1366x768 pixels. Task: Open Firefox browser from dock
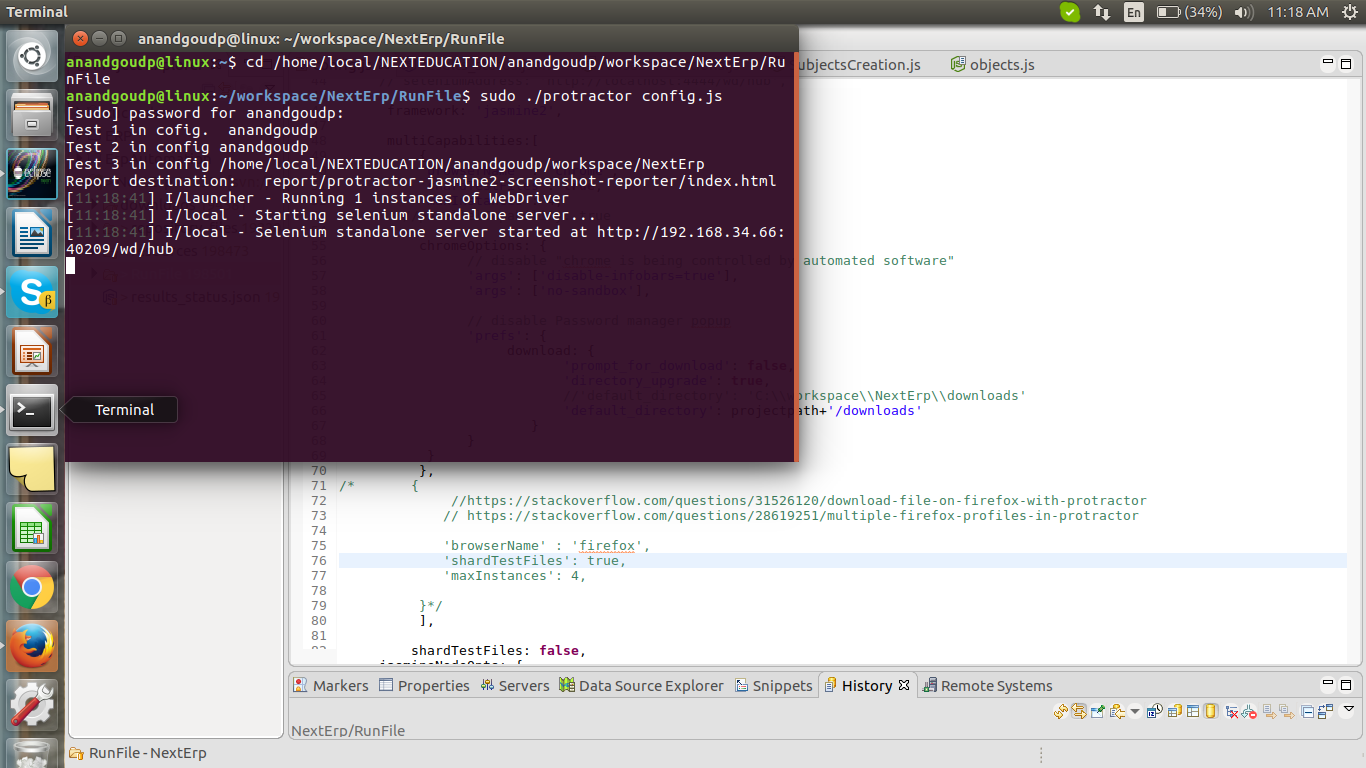point(33,646)
